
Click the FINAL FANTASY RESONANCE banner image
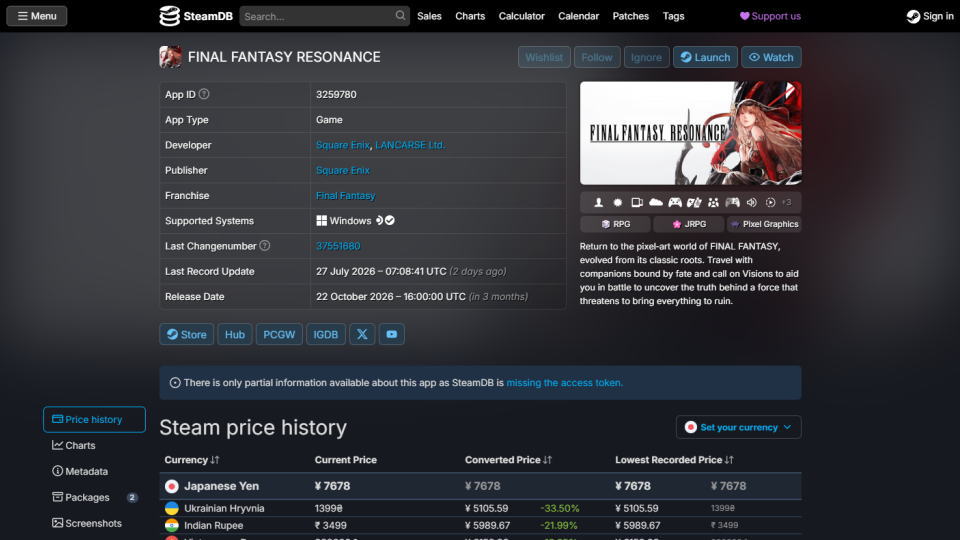[691, 133]
